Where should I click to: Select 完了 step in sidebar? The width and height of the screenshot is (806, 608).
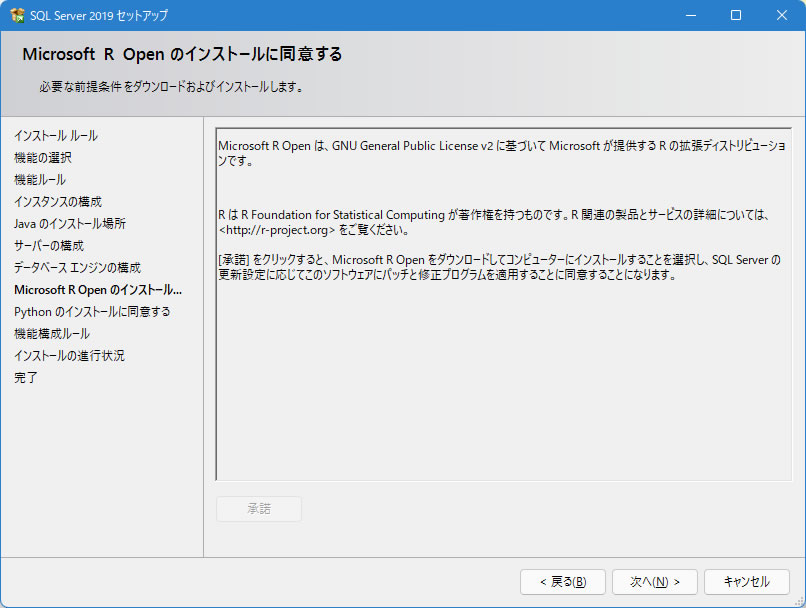click(26, 377)
